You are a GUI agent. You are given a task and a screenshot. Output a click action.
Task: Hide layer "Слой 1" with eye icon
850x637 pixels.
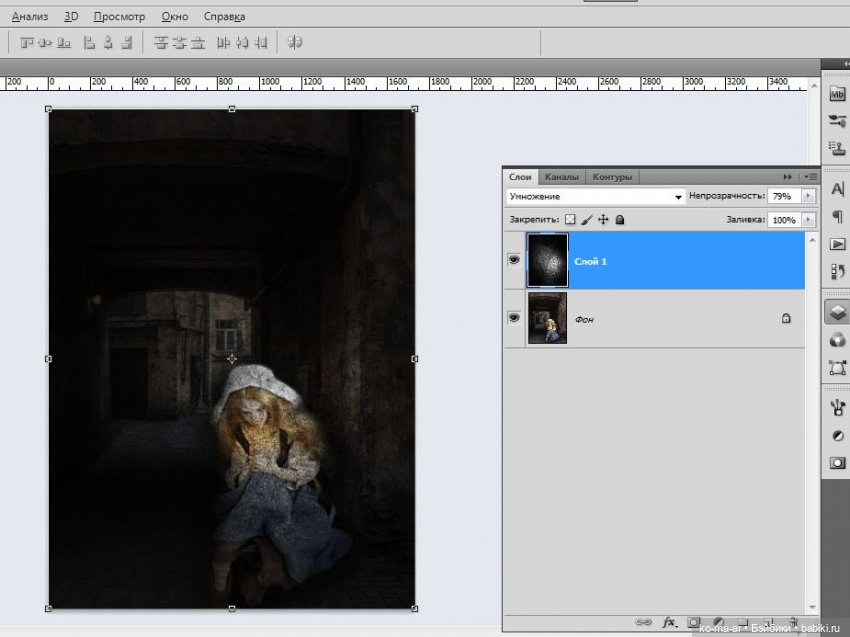(514, 260)
